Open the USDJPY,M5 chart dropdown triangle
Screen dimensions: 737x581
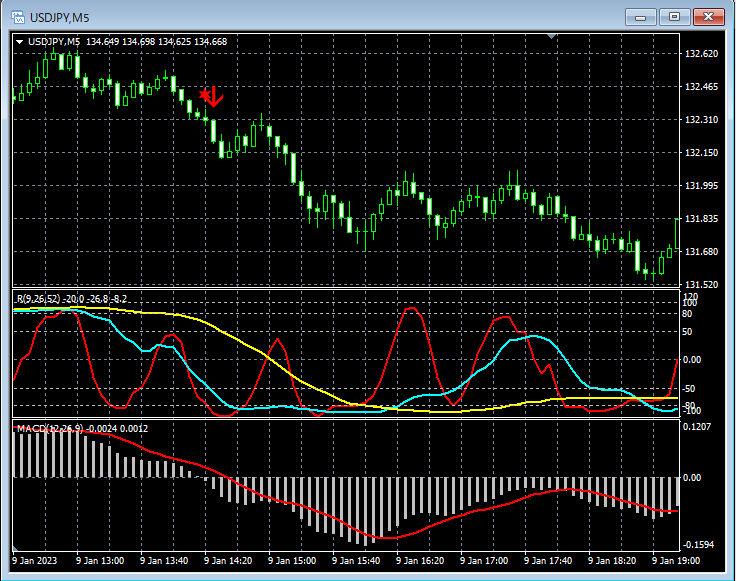20,42
